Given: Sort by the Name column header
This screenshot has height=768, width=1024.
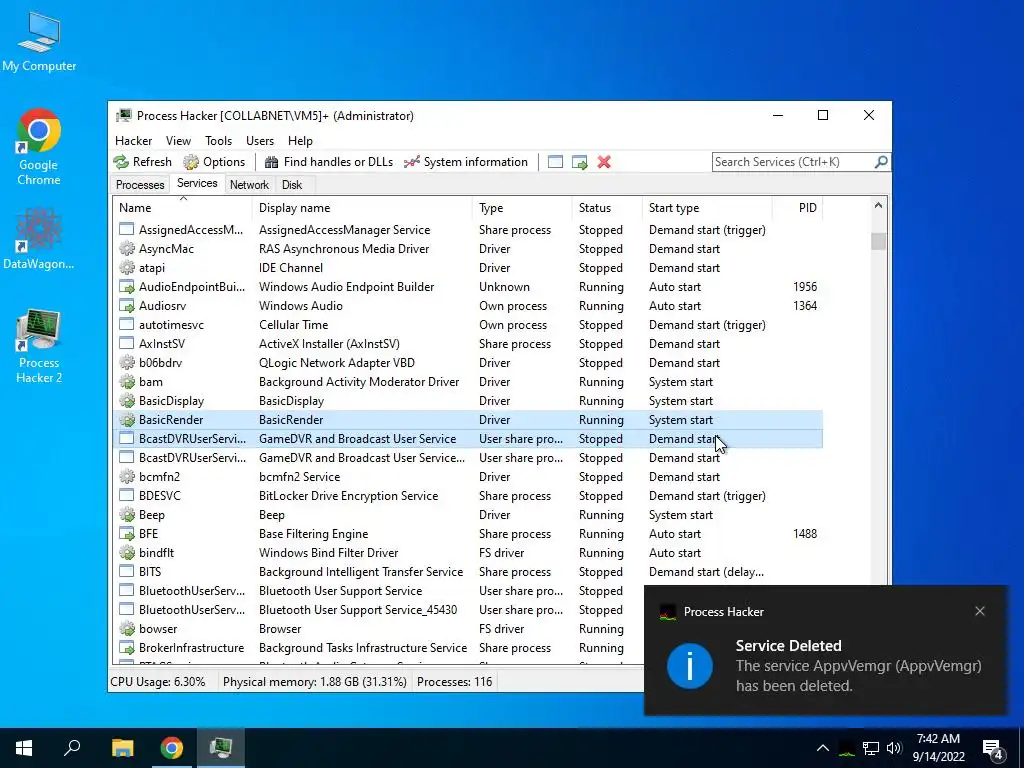Looking at the screenshot, I should pos(182,208).
